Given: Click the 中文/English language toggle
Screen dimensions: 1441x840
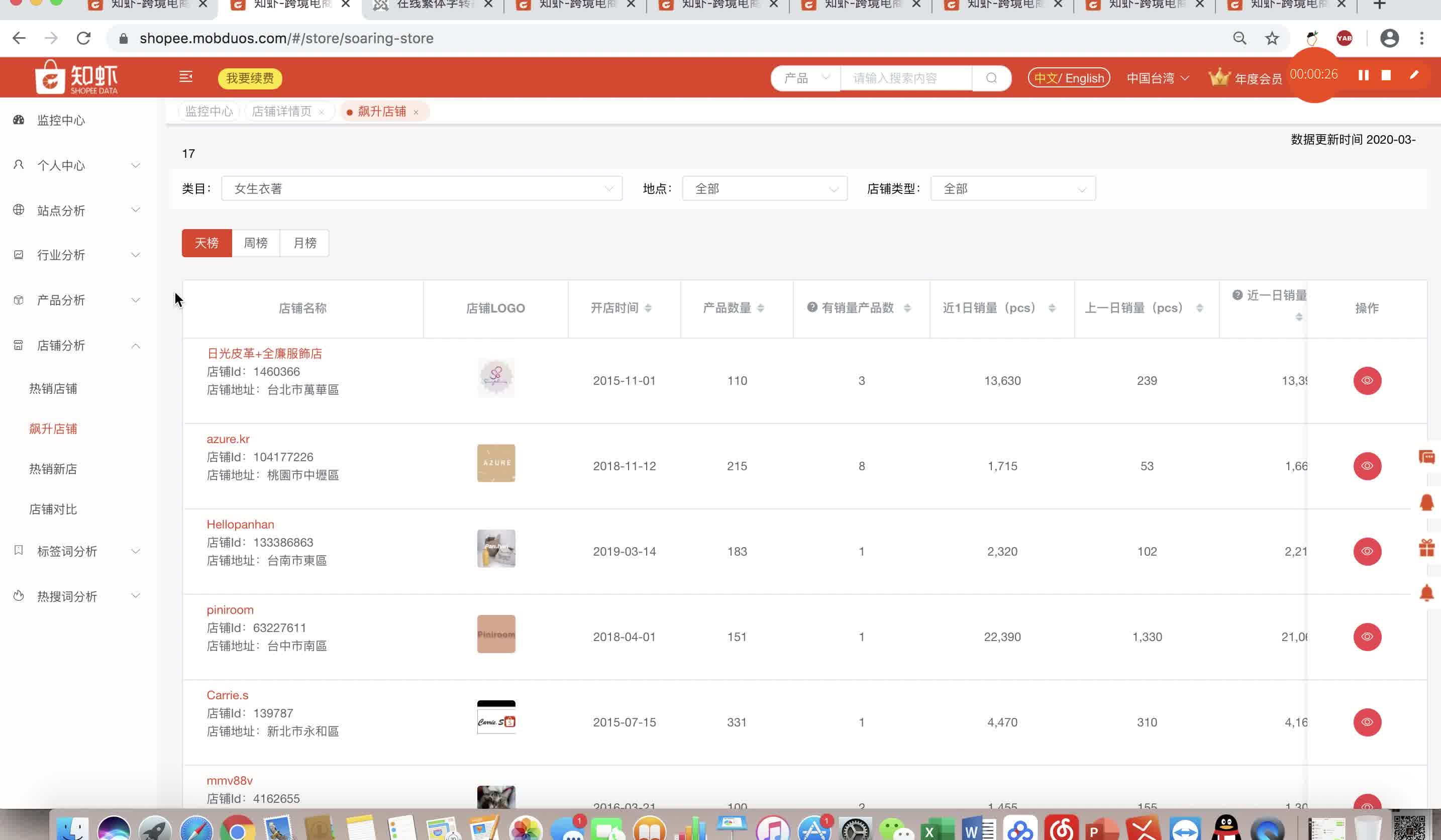Looking at the screenshot, I should tap(1069, 78).
